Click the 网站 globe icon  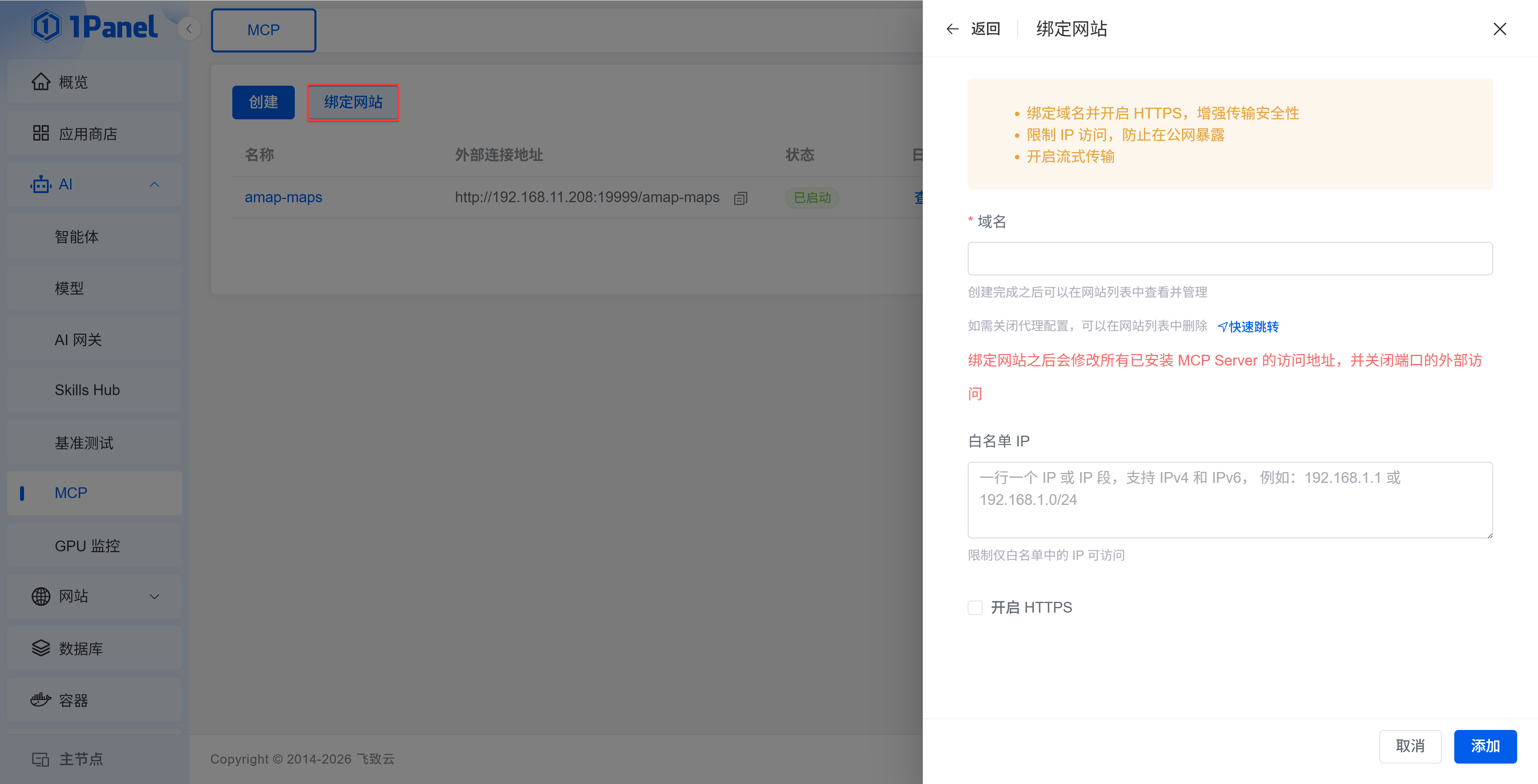(40, 597)
